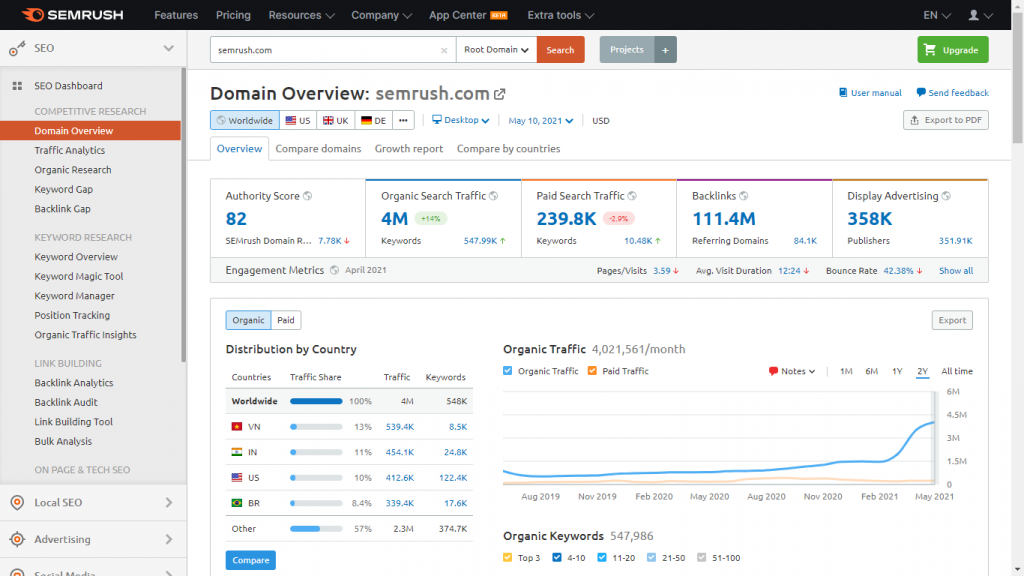This screenshot has height=576, width=1024.
Task: Switch to Organic toggle view
Action: pyautogui.click(x=248, y=320)
